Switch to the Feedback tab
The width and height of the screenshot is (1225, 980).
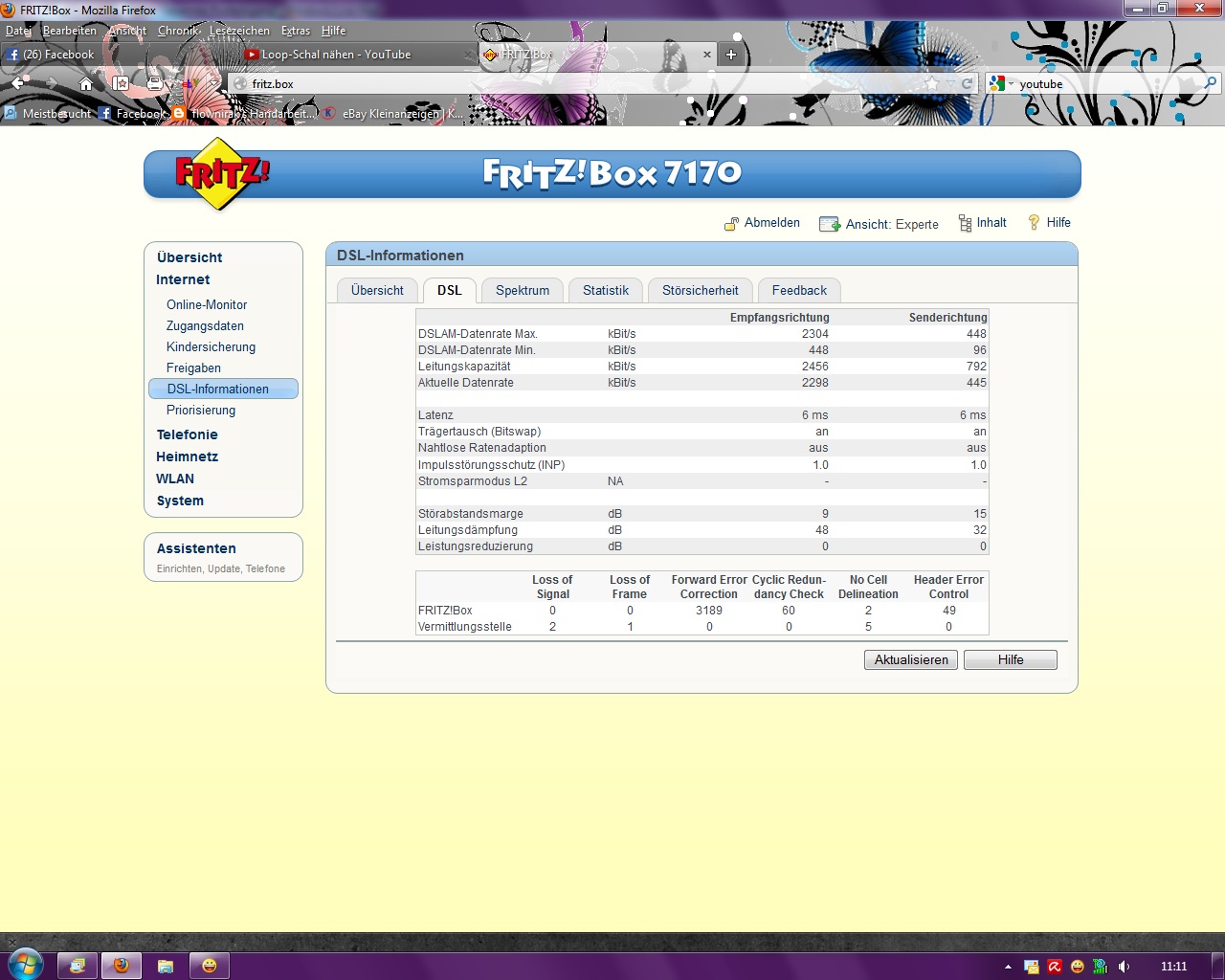click(799, 290)
